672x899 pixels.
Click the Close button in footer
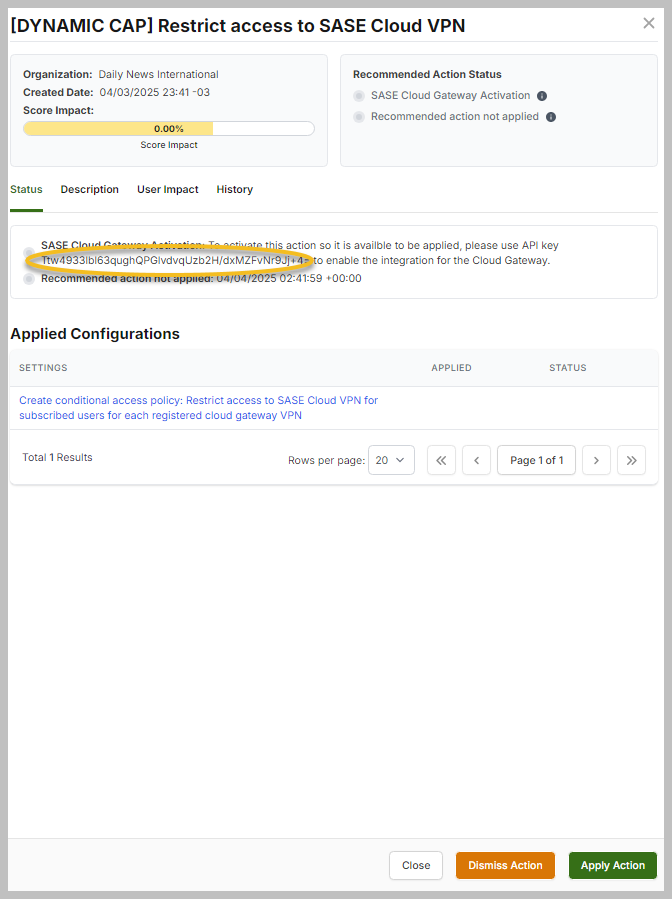[416, 865]
